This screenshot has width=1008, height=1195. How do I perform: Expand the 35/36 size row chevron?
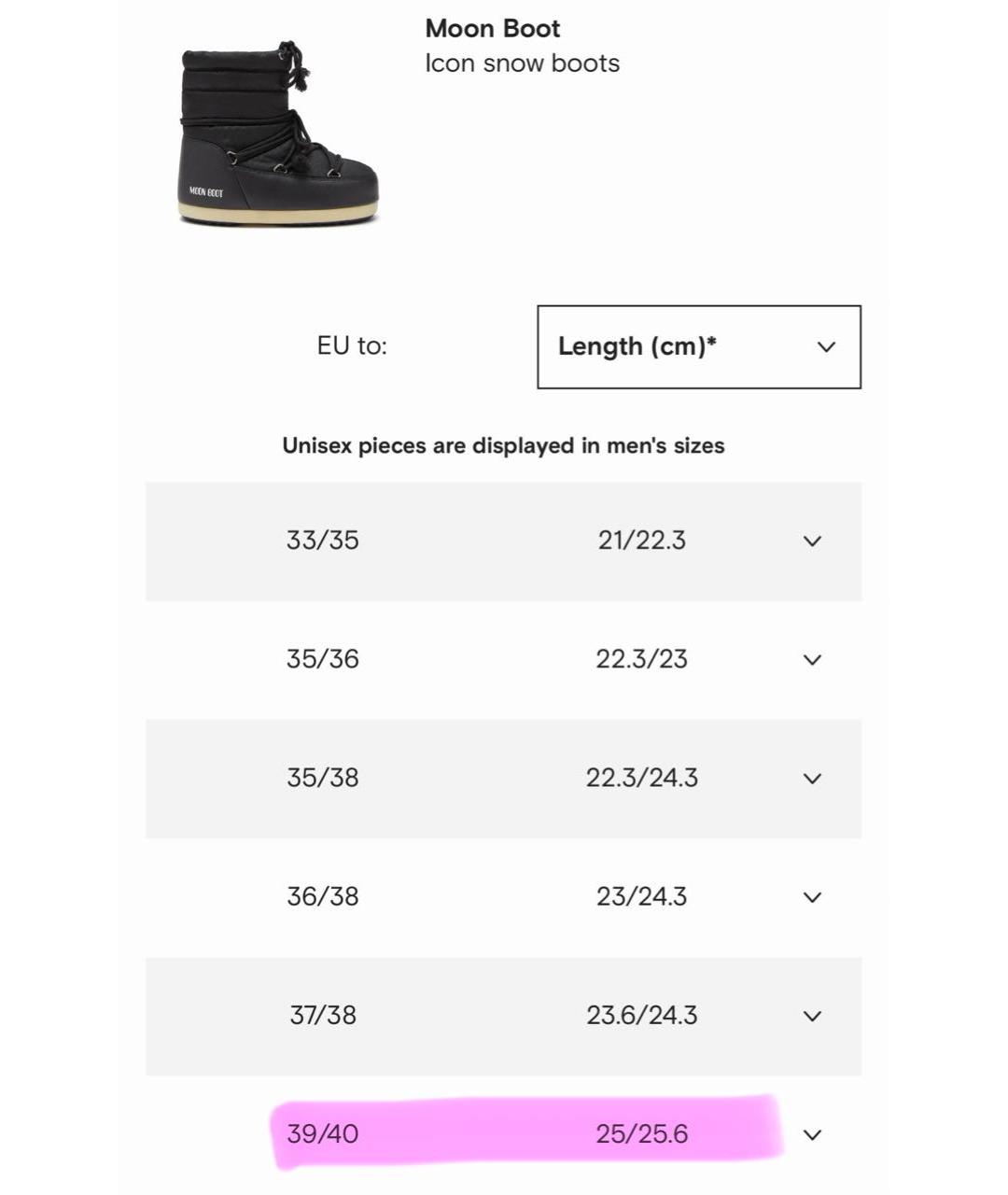tap(813, 660)
